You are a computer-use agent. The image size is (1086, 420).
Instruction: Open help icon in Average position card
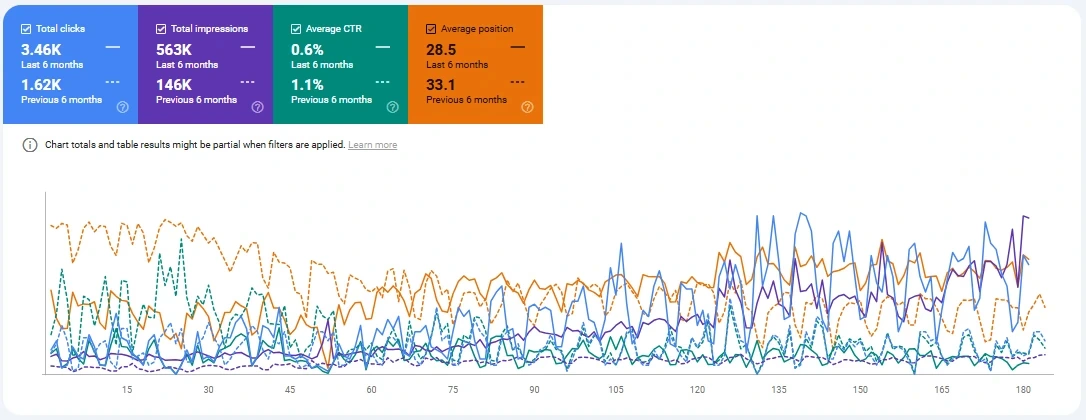point(527,107)
